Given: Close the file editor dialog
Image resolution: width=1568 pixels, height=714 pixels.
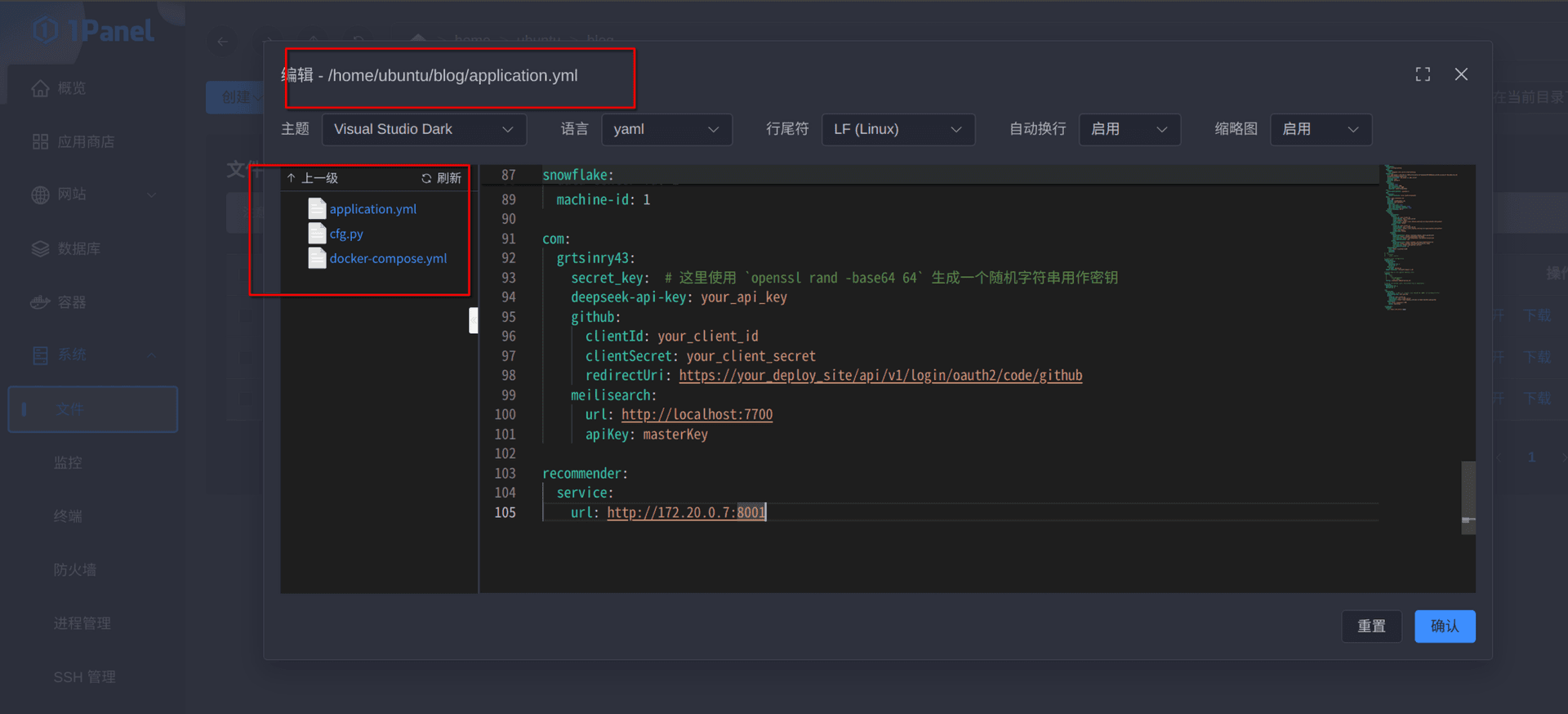Looking at the screenshot, I should point(1461,74).
